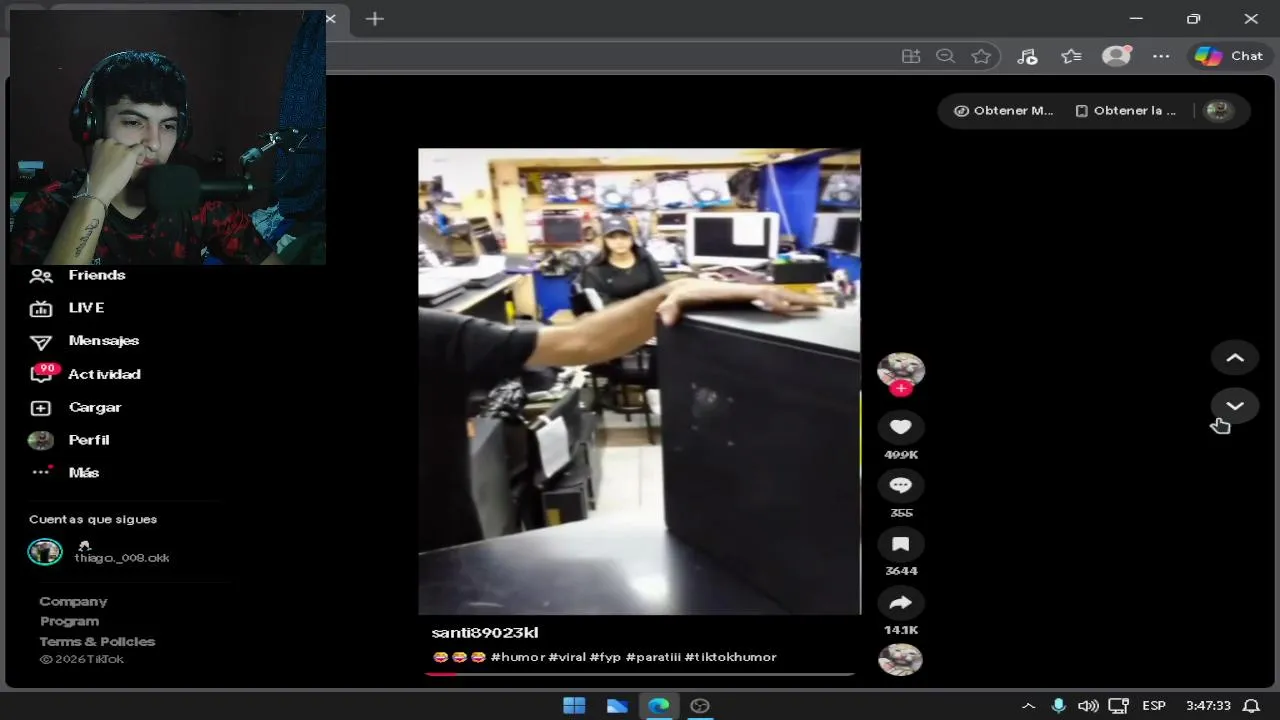This screenshot has width=1280, height=720.
Task: Like the video with the heart icon
Action: click(900, 427)
